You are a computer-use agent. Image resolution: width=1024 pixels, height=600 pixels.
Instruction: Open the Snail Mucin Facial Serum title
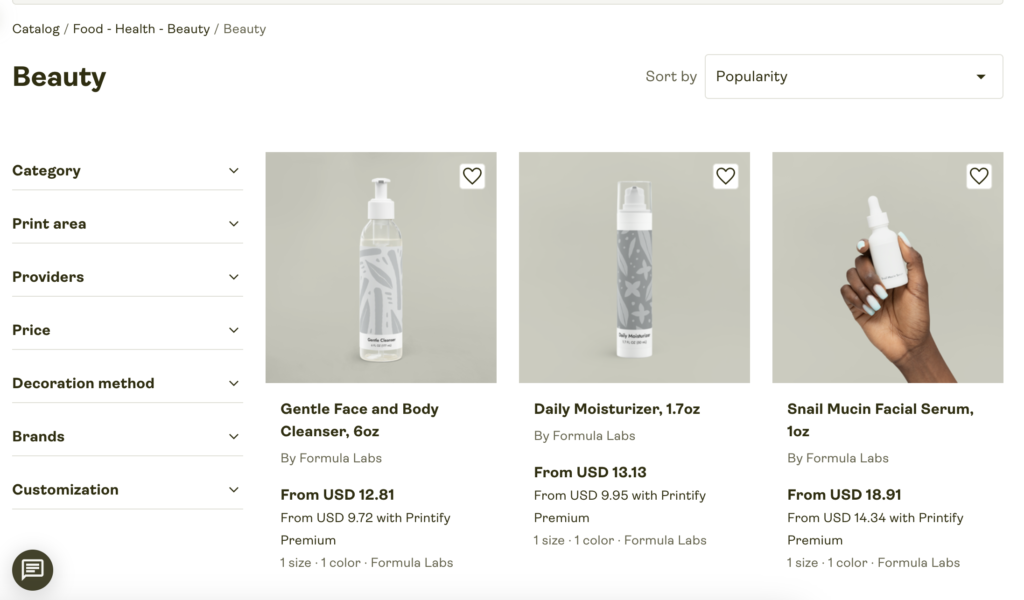(880, 420)
